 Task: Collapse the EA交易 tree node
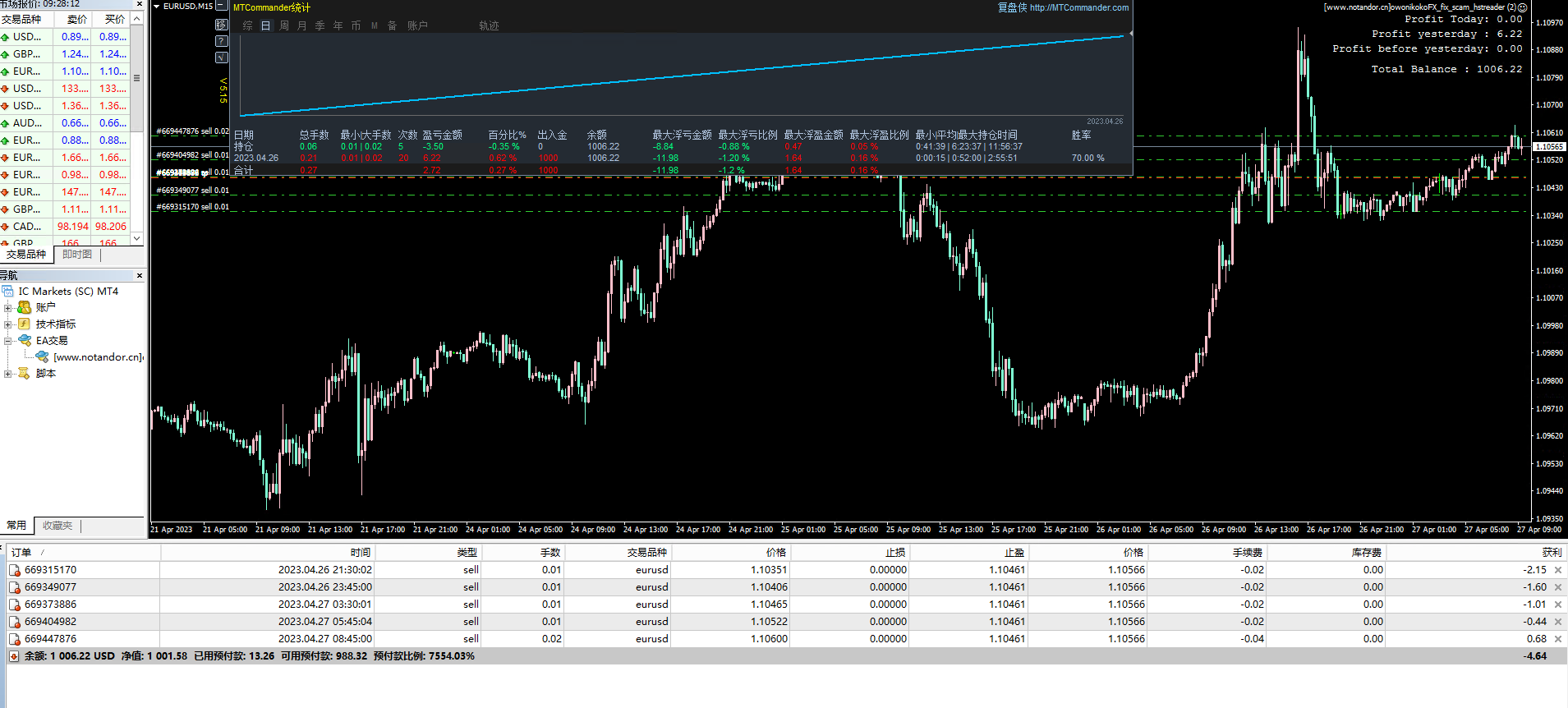(x=8, y=341)
